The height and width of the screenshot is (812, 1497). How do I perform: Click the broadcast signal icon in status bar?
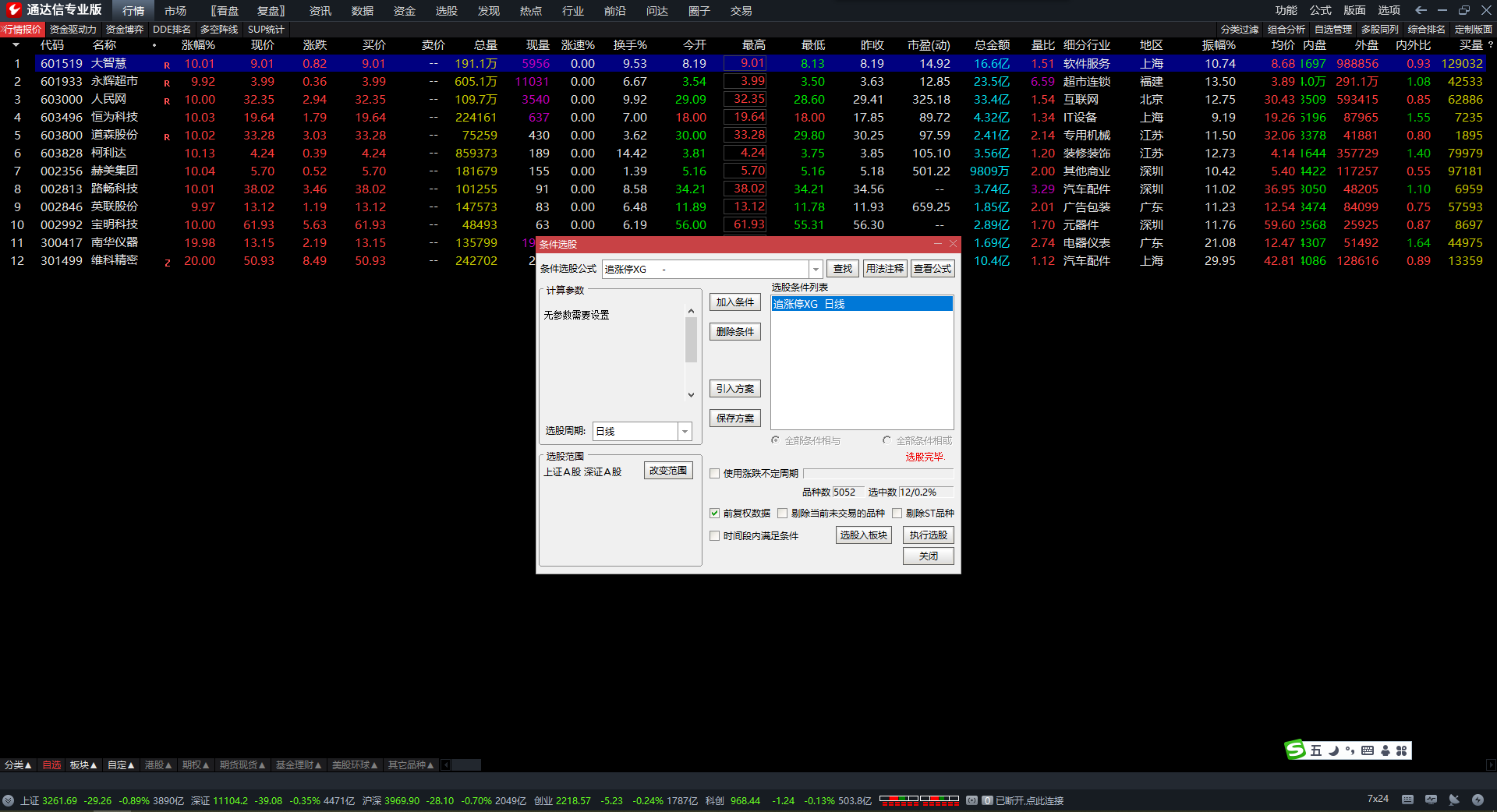(971, 800)
